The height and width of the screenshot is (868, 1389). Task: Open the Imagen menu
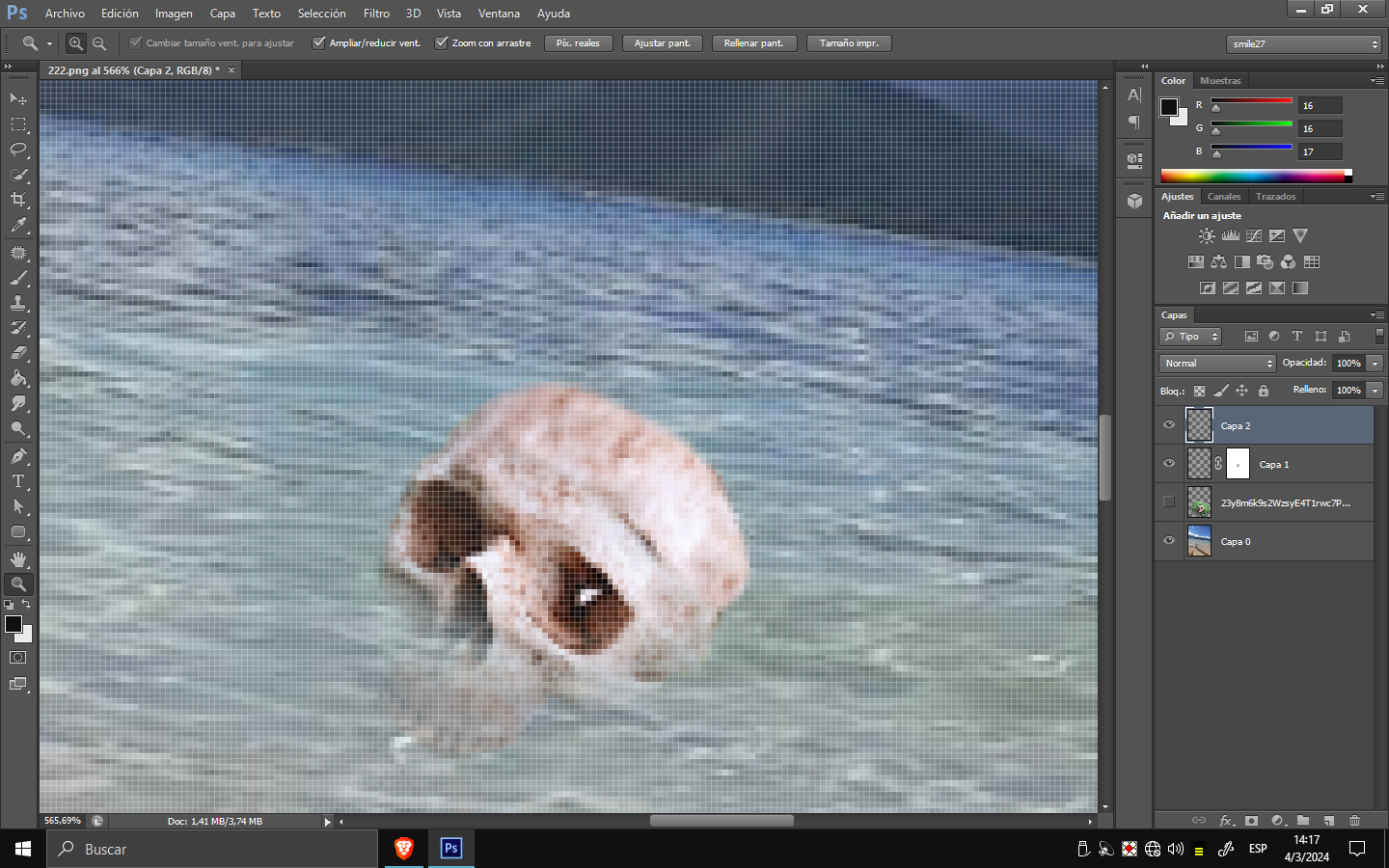174,14
